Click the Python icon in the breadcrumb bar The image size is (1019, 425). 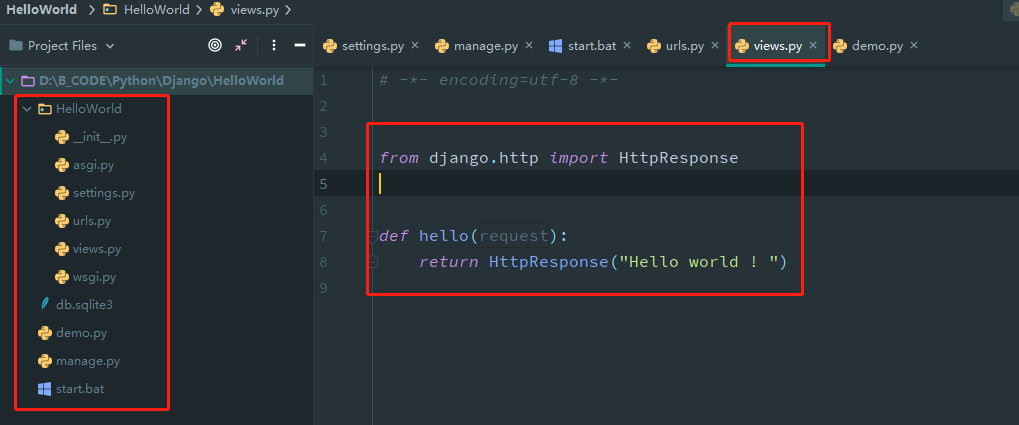pyautogui.click(x=217, y=10)
